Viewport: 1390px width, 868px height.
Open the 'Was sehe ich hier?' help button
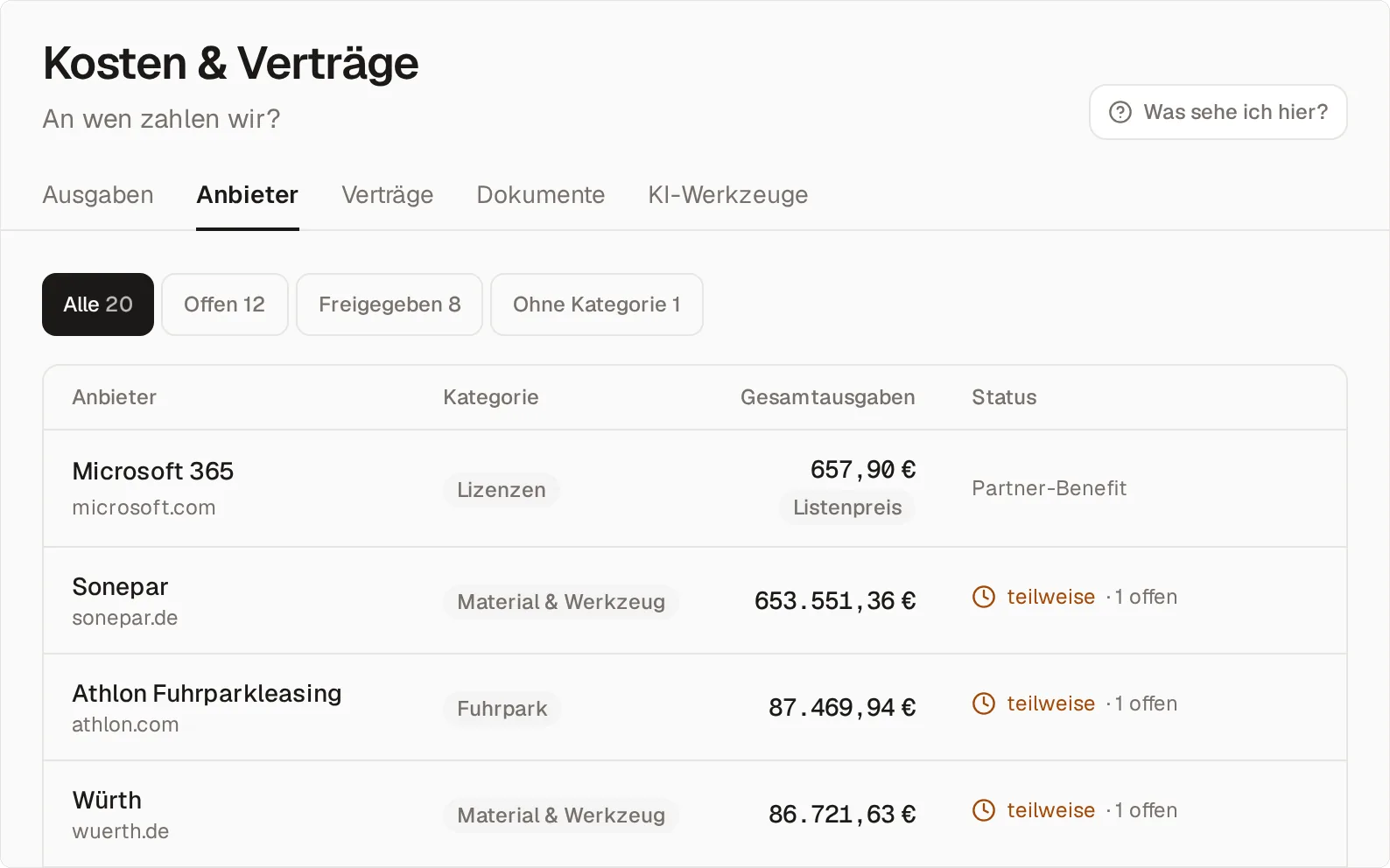[x=1218, y=112]
